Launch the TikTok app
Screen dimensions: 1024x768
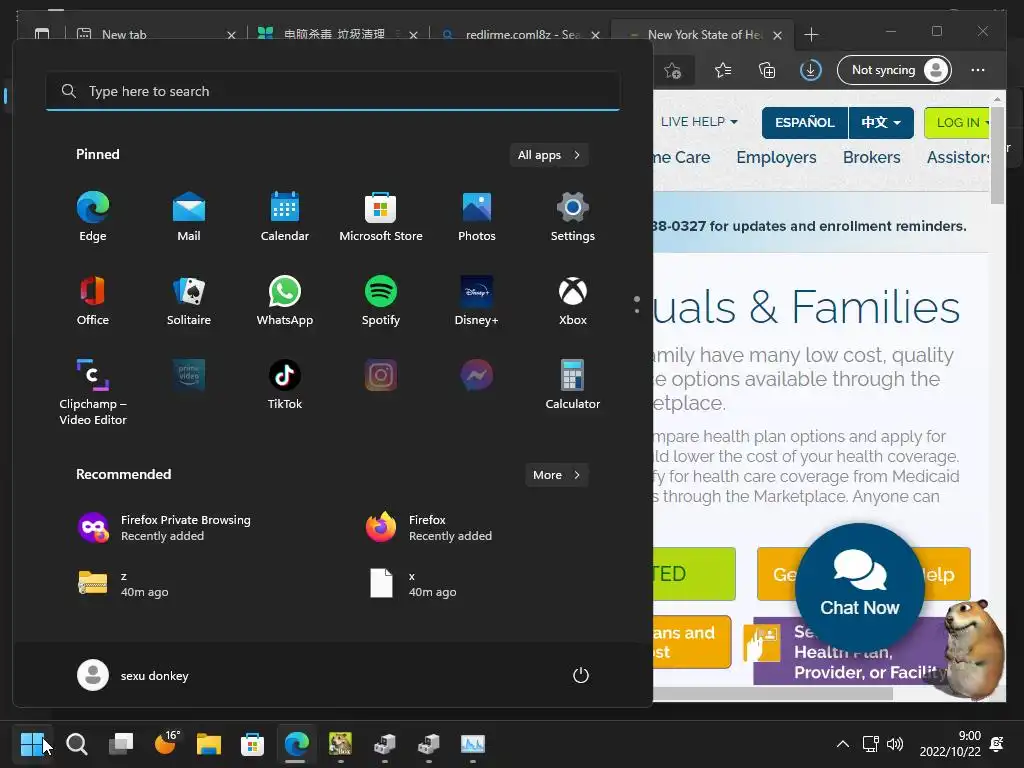285,385
